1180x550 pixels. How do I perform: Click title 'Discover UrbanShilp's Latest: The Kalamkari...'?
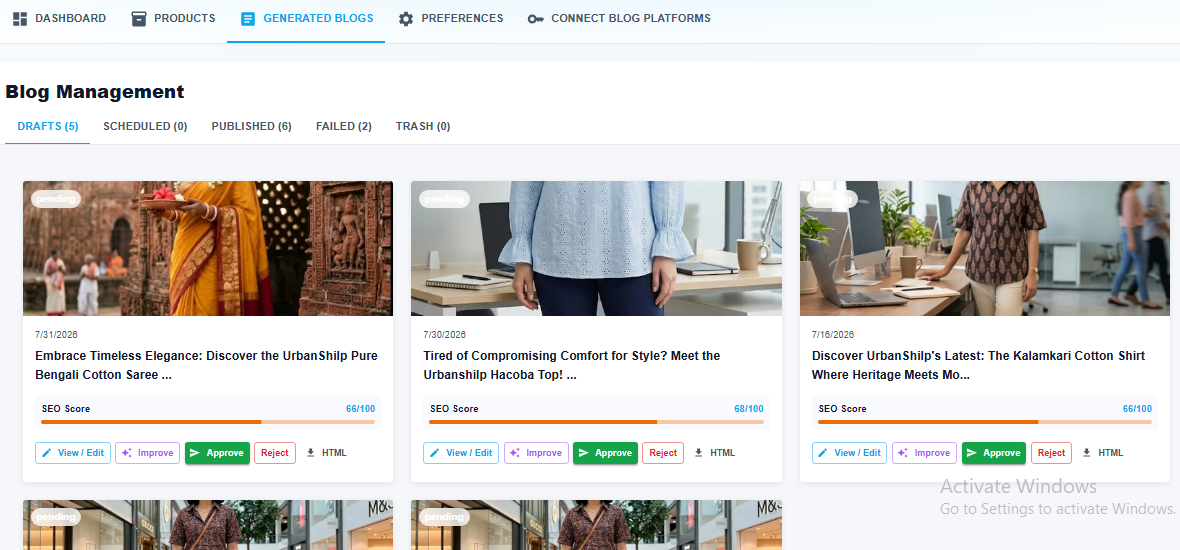pos(978,365)
